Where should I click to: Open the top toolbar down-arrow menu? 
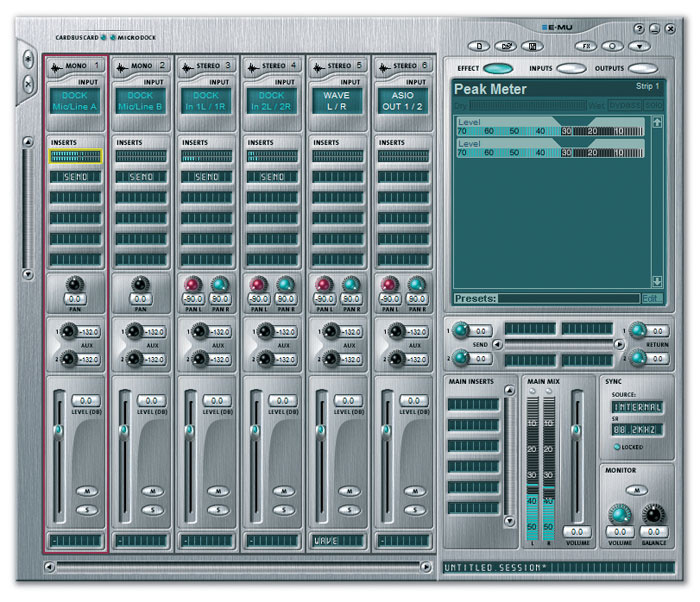pos(638,46)
